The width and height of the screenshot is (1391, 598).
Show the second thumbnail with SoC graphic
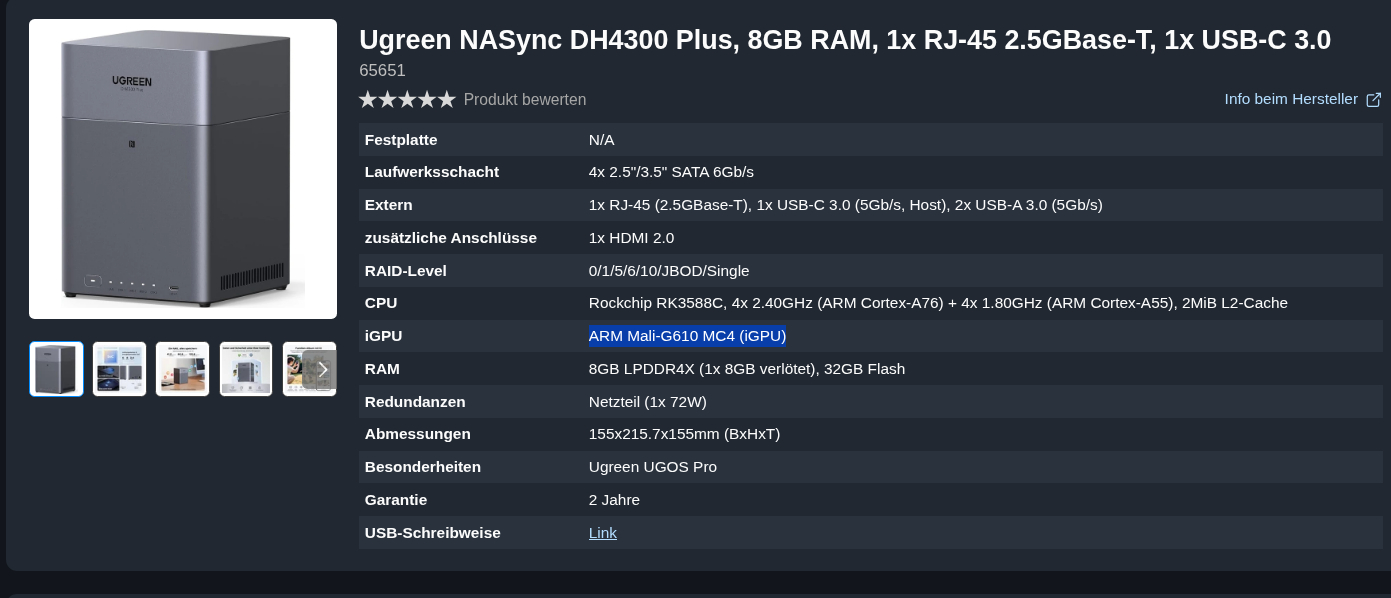(119, 369)
